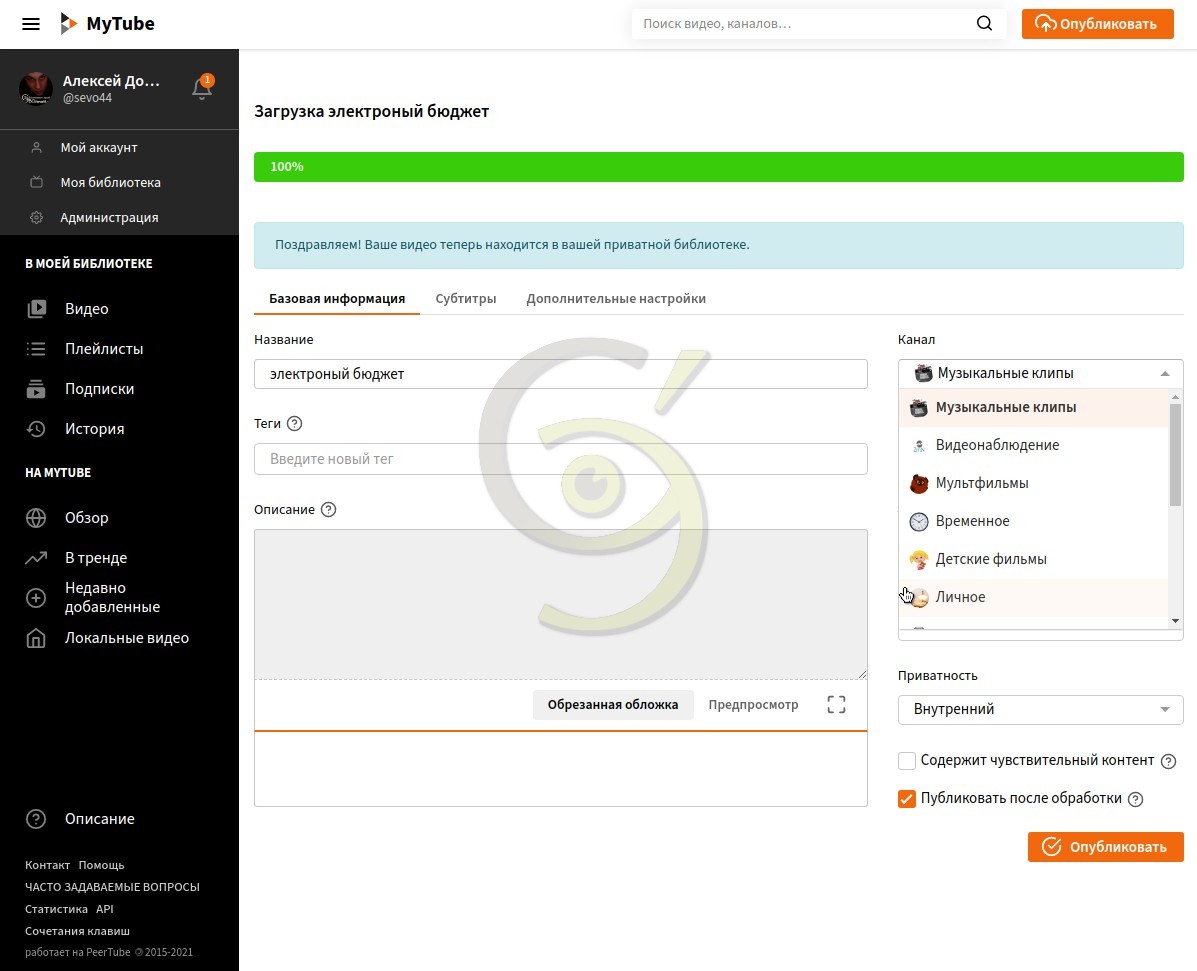Open the Дополнительные настройки tab
Image resolution: width=1197 pixels, height=971 pixels.
click(x=616, y=299)
